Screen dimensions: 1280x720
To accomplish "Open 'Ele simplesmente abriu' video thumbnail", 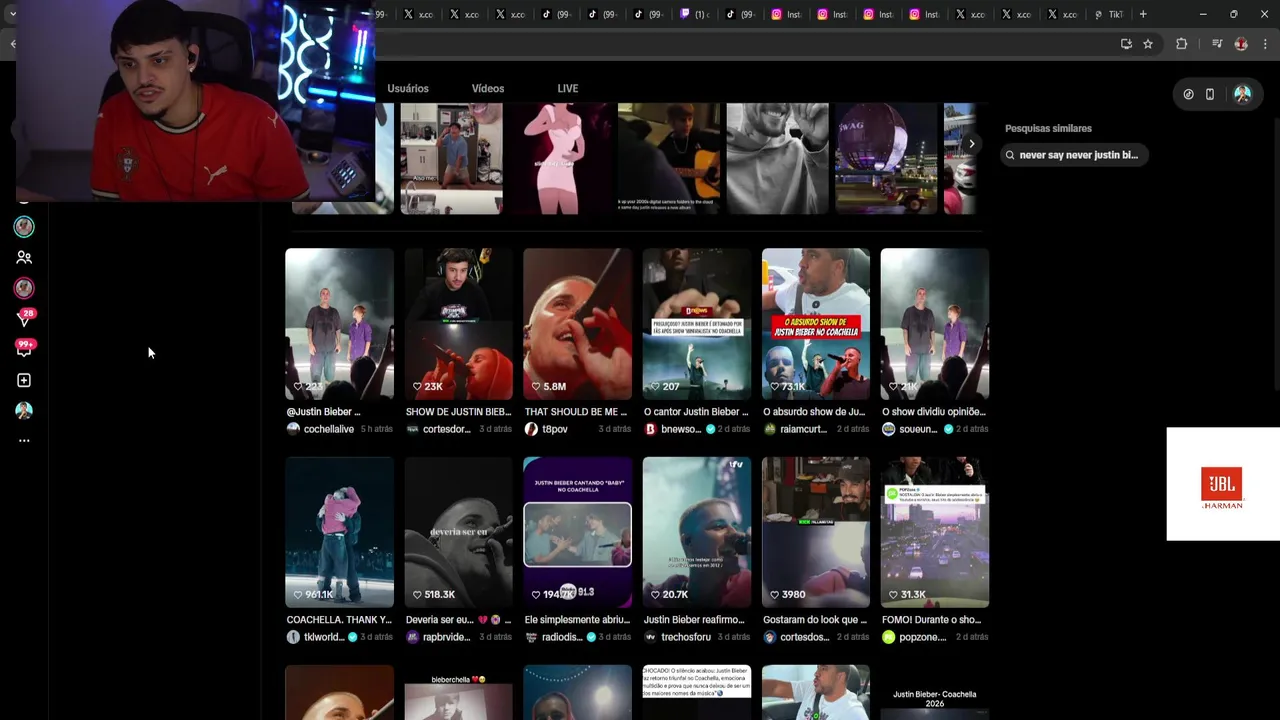I will tap(577, 532).
